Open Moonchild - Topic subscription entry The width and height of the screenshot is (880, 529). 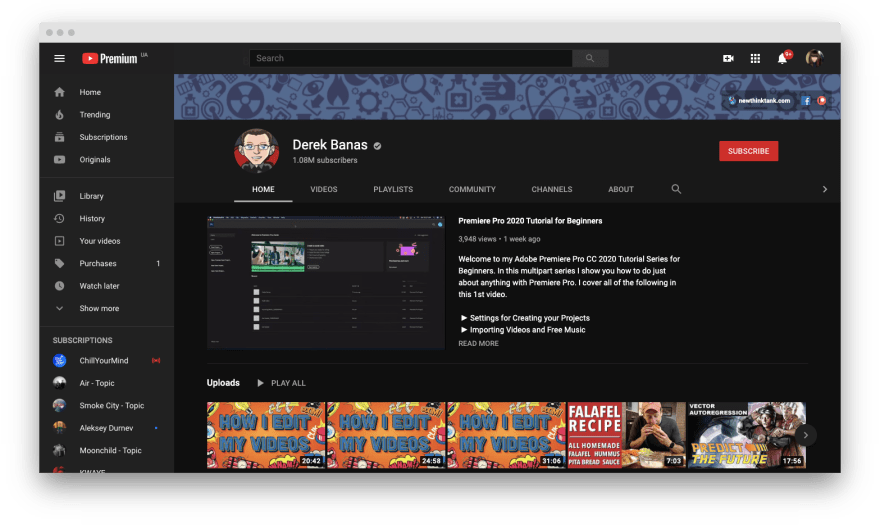(x=107, y=450)
